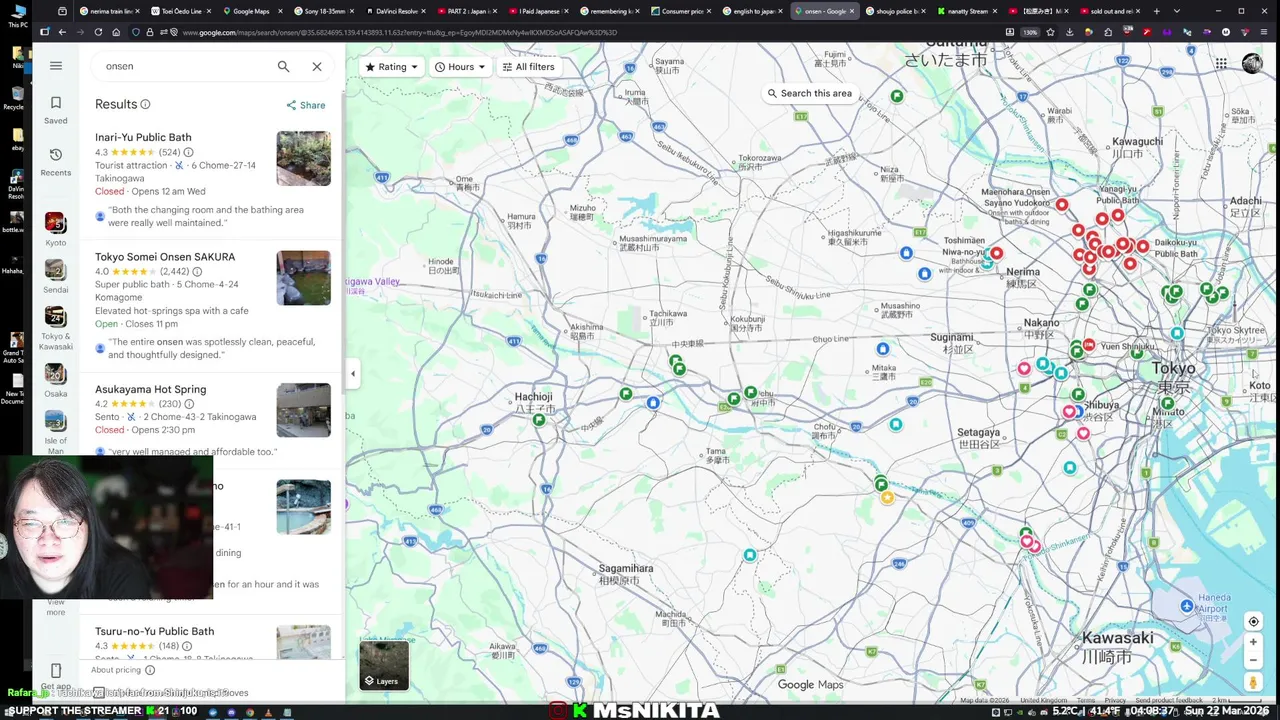Open Google account avatar menu

1252,64
